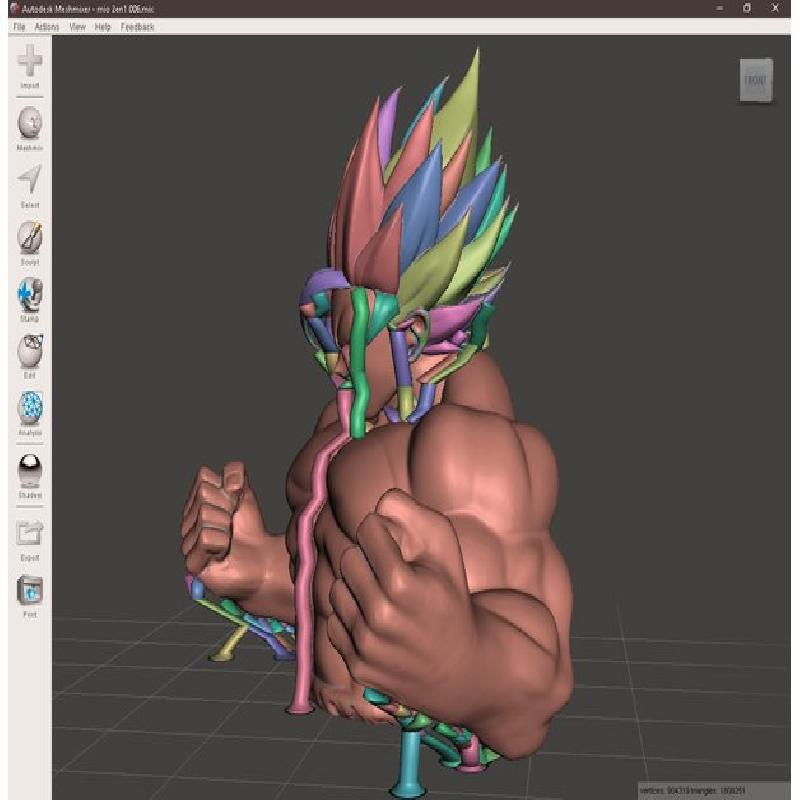This screenshot has width=800, height=800.
Task: Close the Meshmixer window
Action: [x=775, y=8]
